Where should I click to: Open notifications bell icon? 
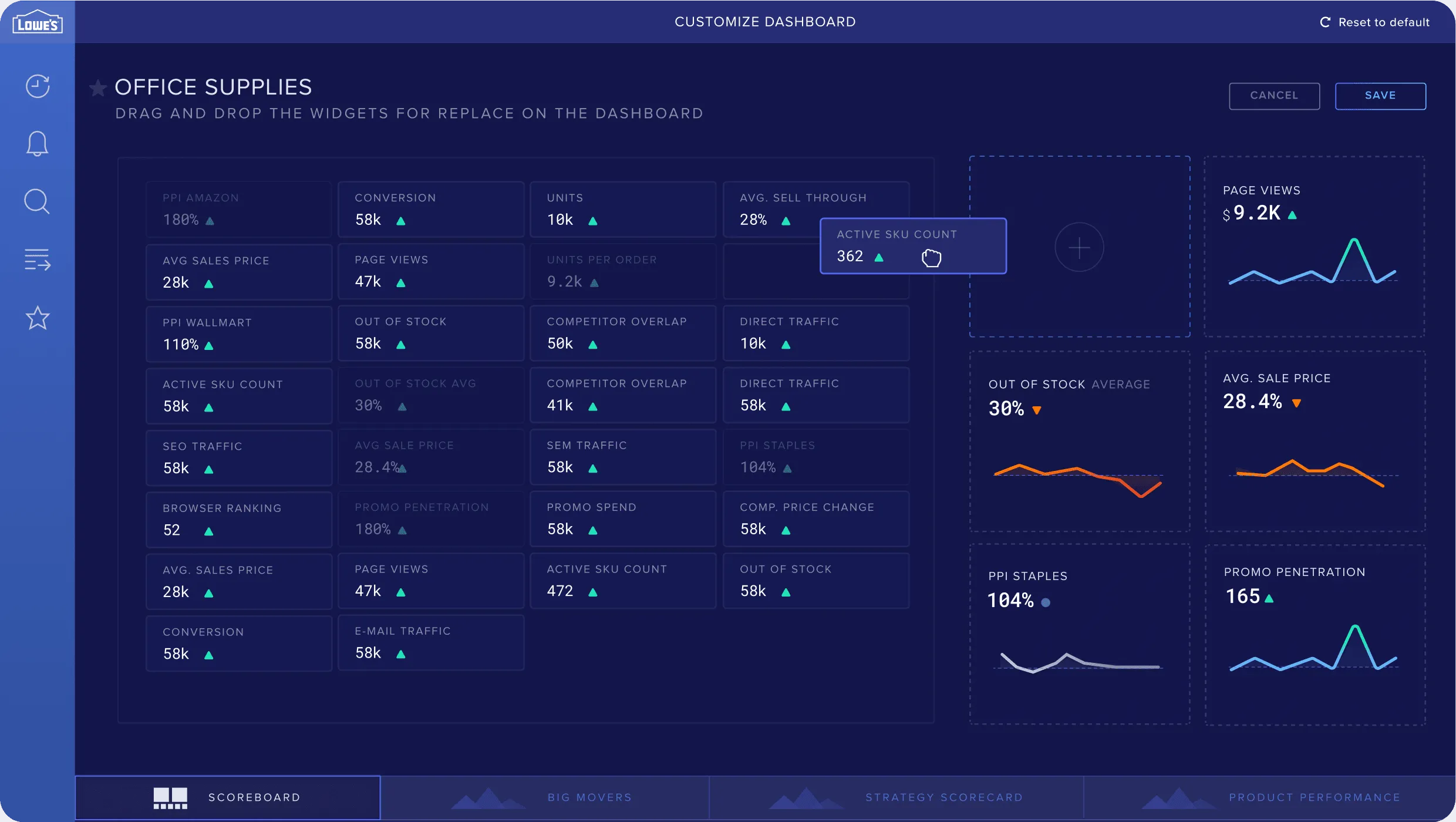click(38, 143)
